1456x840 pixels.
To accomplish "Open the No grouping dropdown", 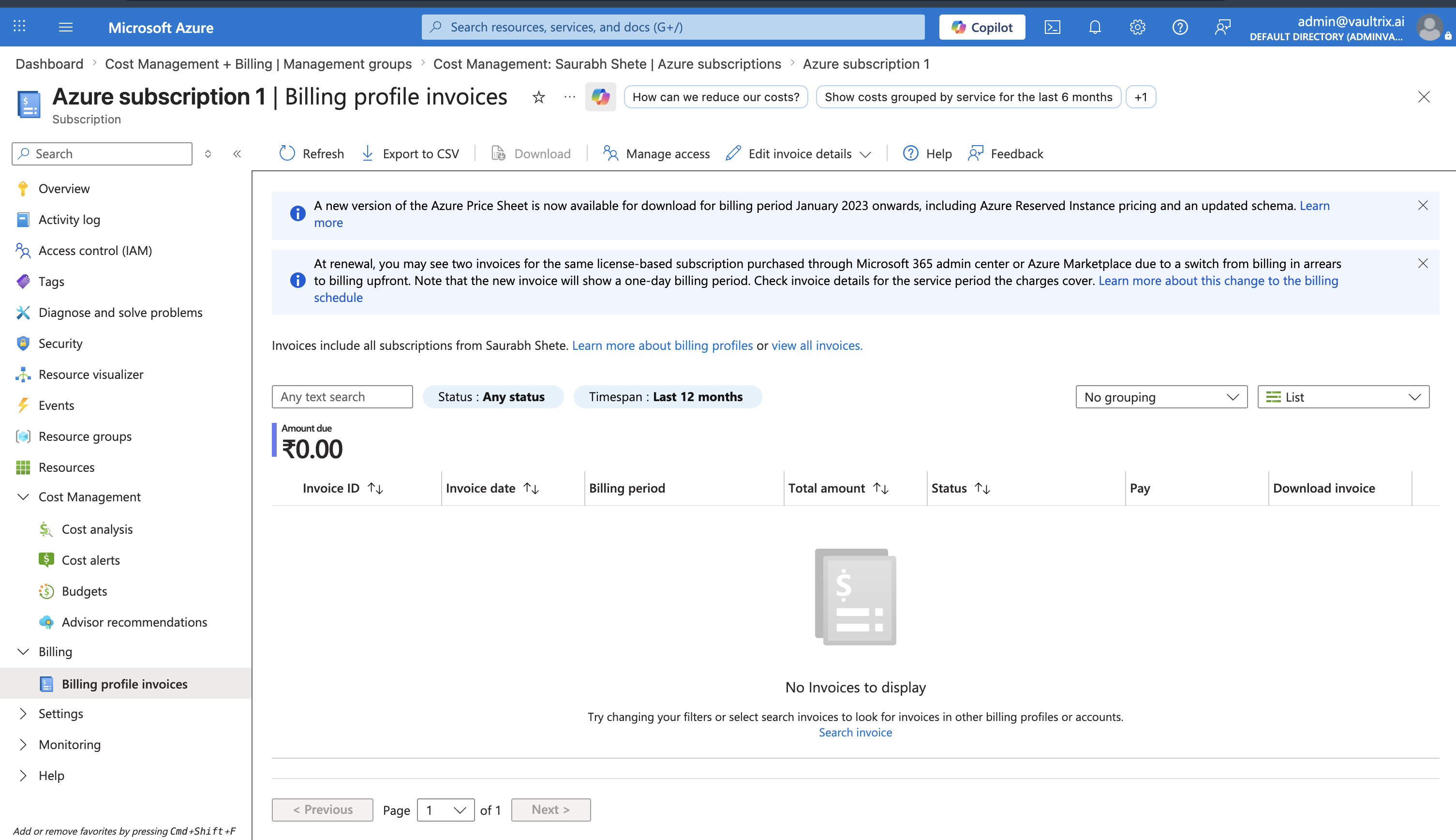I will point(1161,397).
